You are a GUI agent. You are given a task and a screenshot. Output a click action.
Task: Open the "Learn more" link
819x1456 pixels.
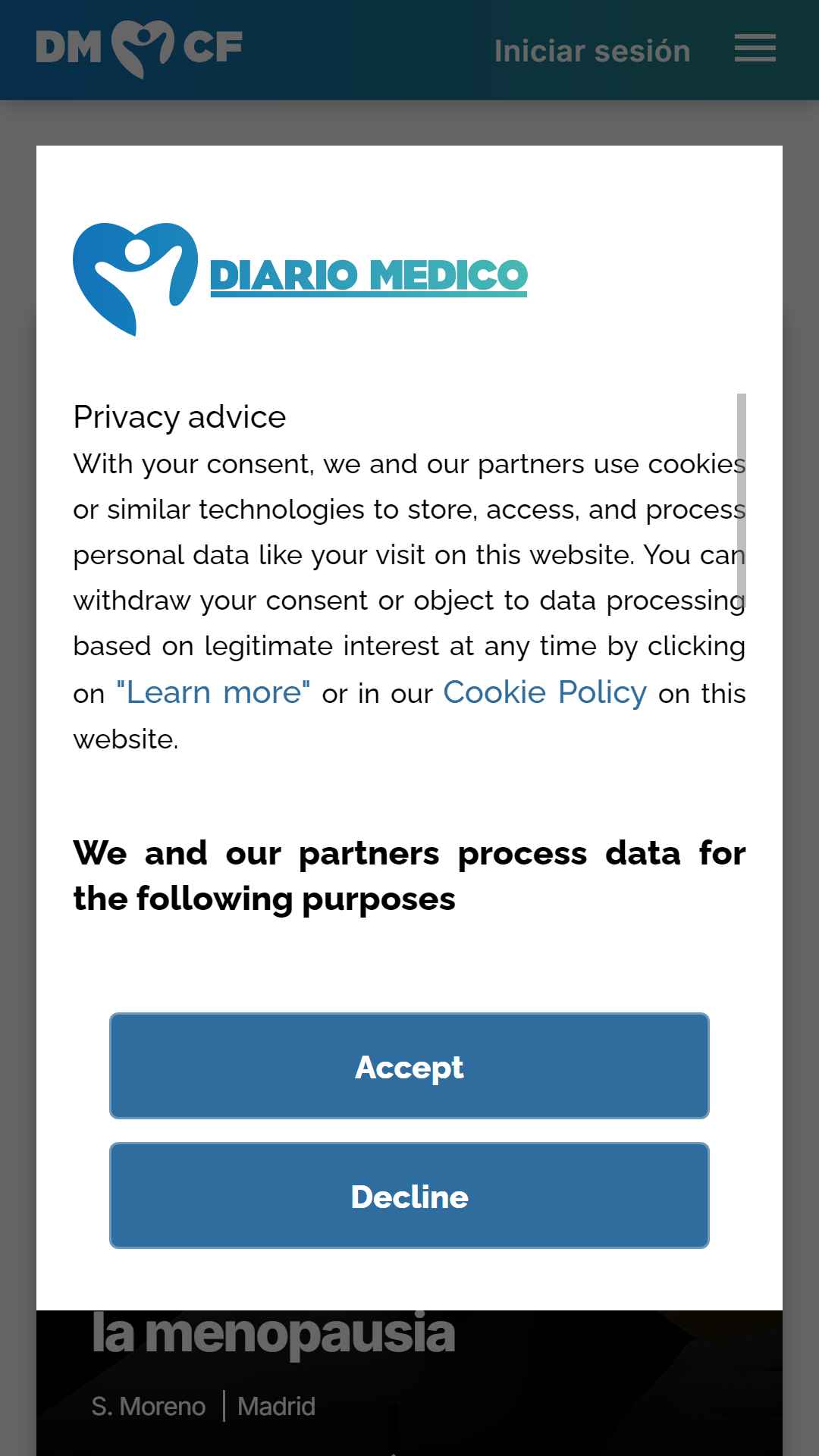pyautogui.click(x=213, y=692)
